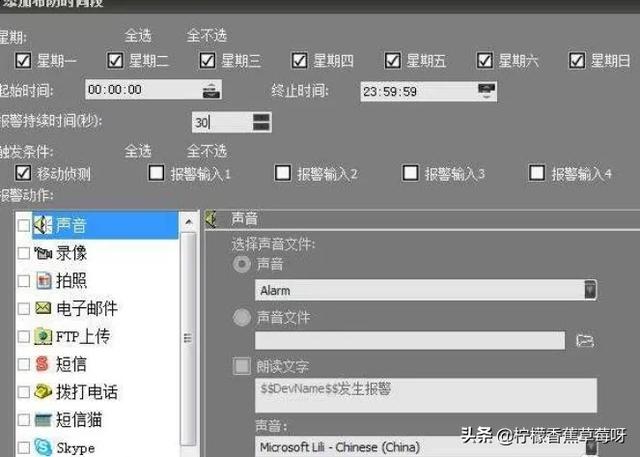The width and height of the screenshot is (640, 457).
Task: Uncheck the 星期一 checkbox
Action: click(23, 61)
